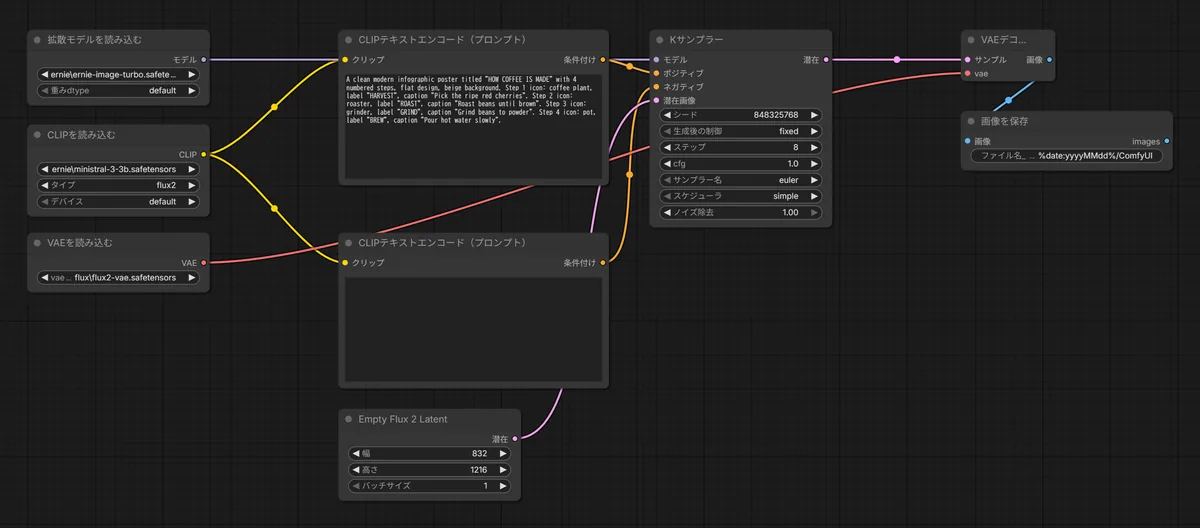Open the タイプ dropdown showing flux2
The image size is (1200, 528).
119,185
